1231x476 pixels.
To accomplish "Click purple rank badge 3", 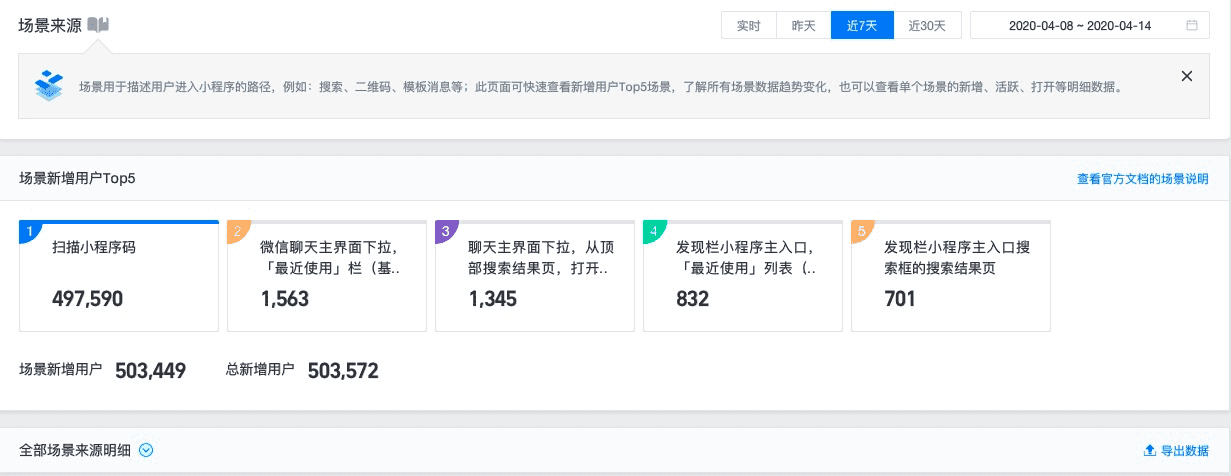I will pyautogui.click(x=444, y=231).
